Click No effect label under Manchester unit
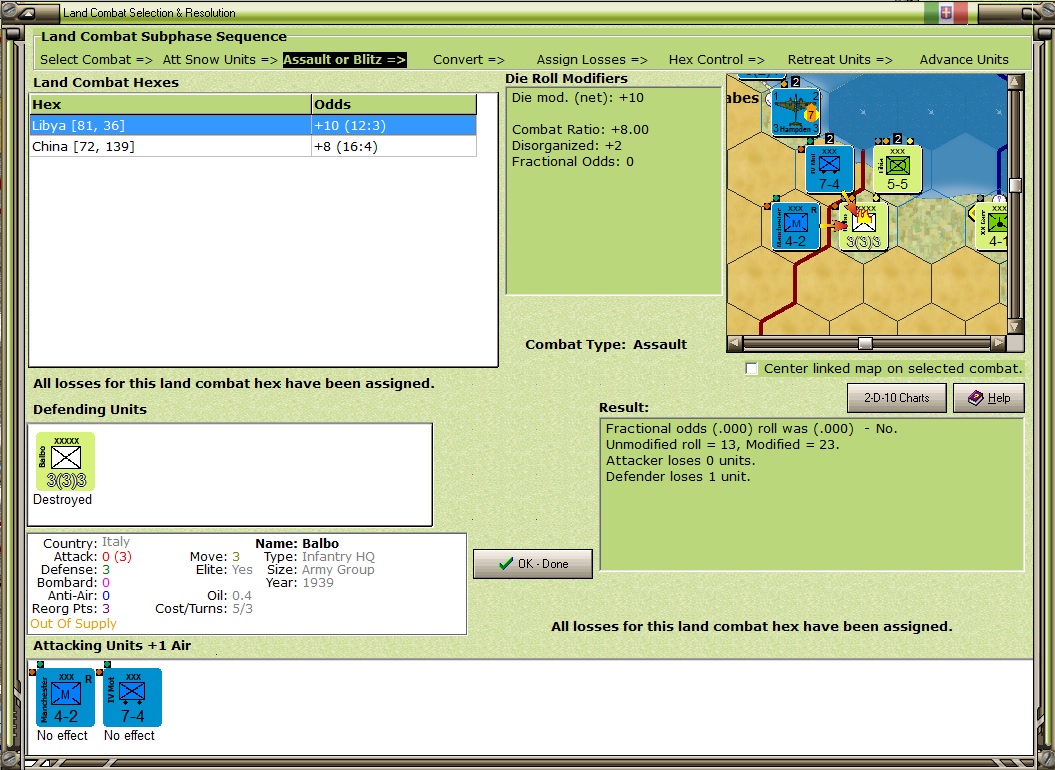 (63, 736)
